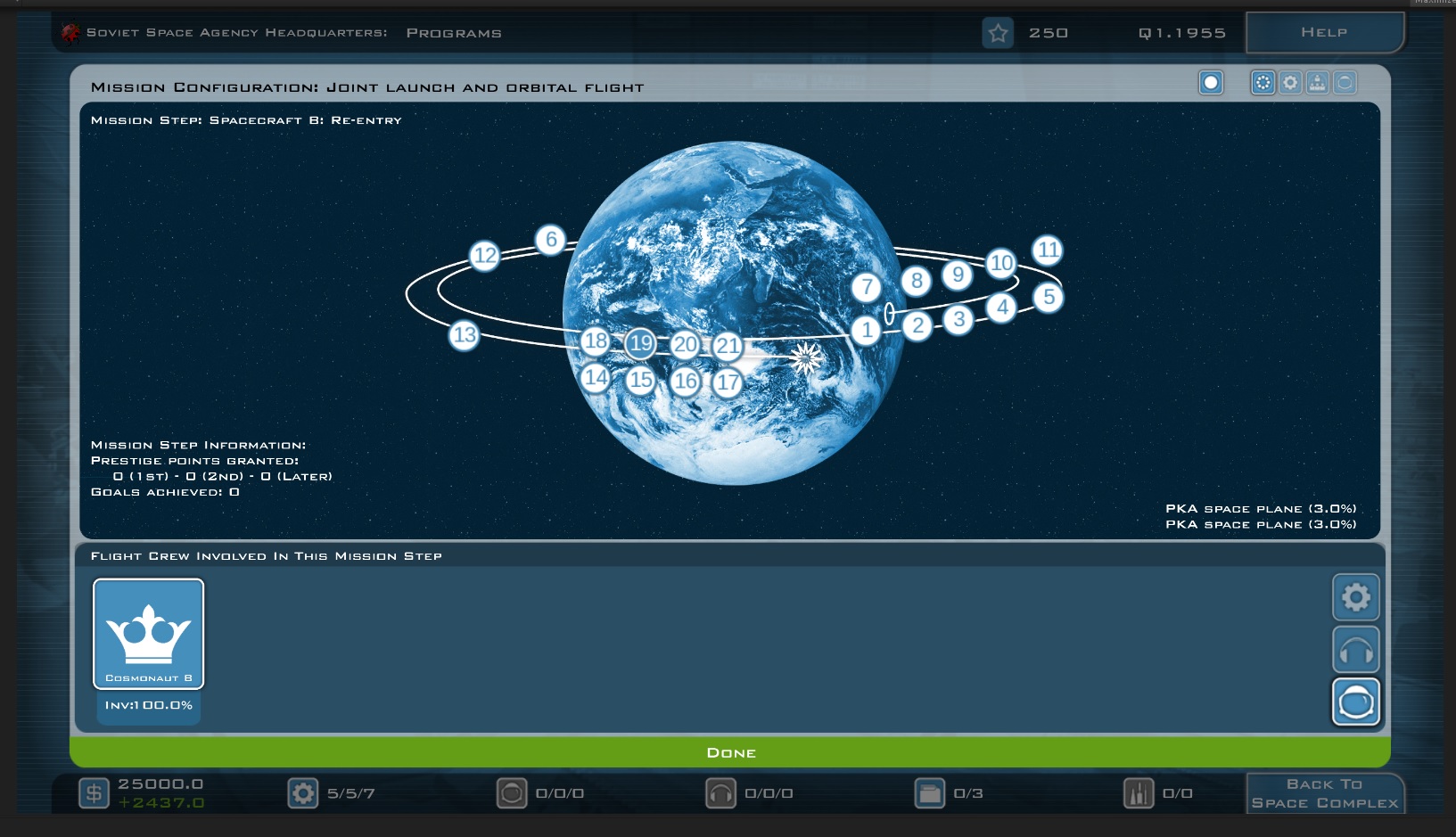This screenshot has height=837, width=1456.
Task: Click the astronaut helmet icon in the top toolbar
Action: click(x=1345, y=83)
